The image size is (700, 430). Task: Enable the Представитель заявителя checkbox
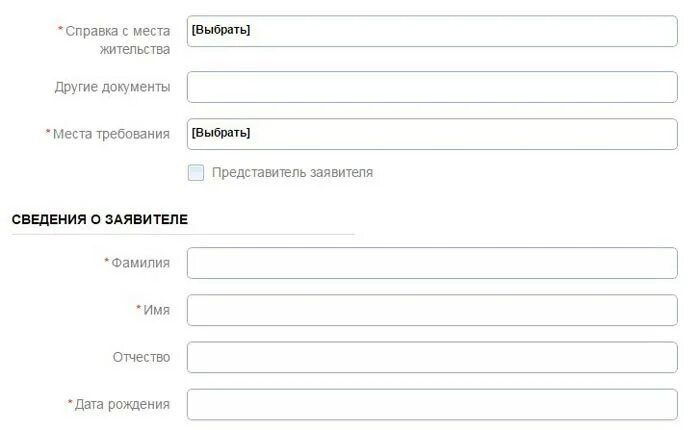[196, 173]
